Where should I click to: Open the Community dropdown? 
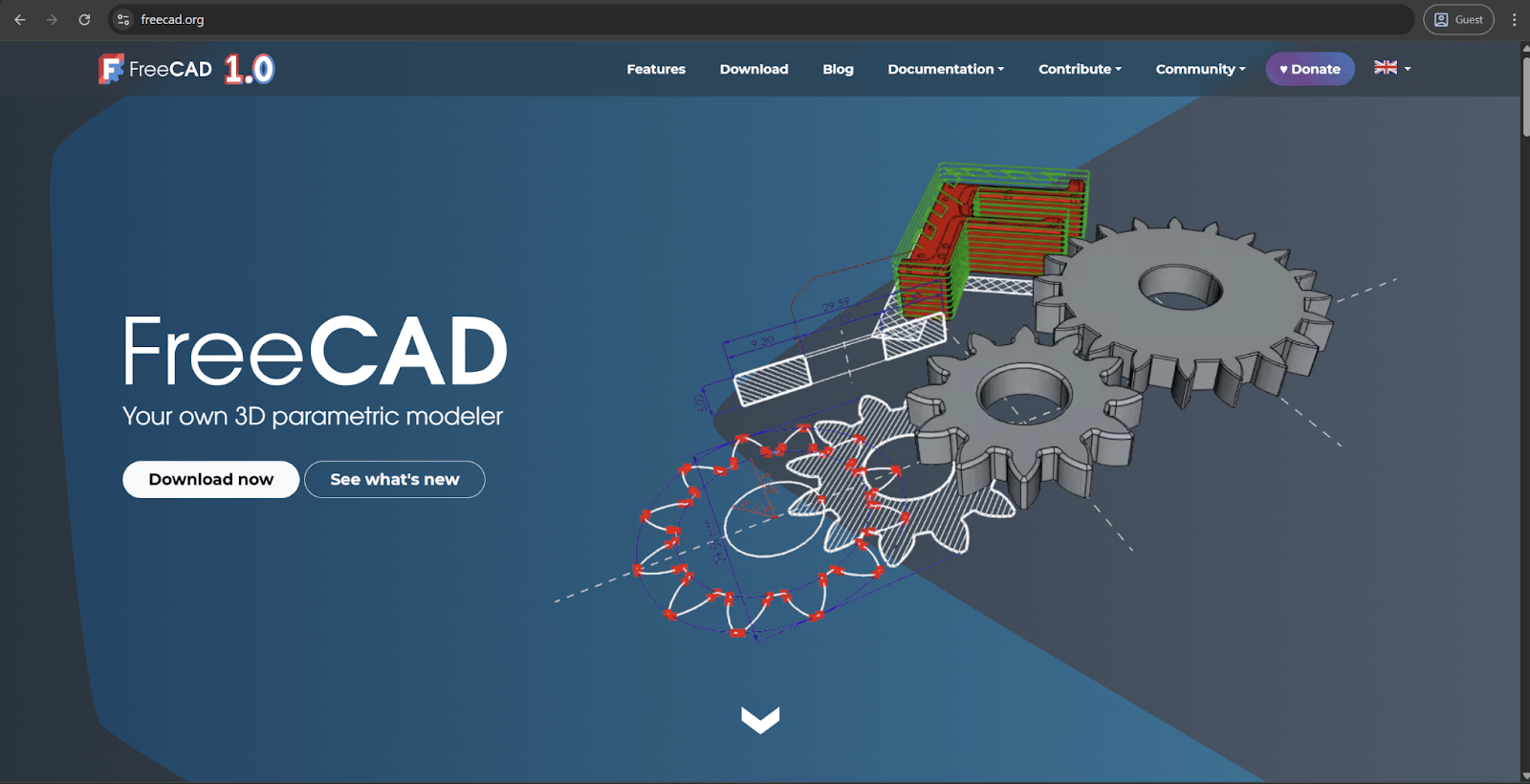tap(1200, 69)
